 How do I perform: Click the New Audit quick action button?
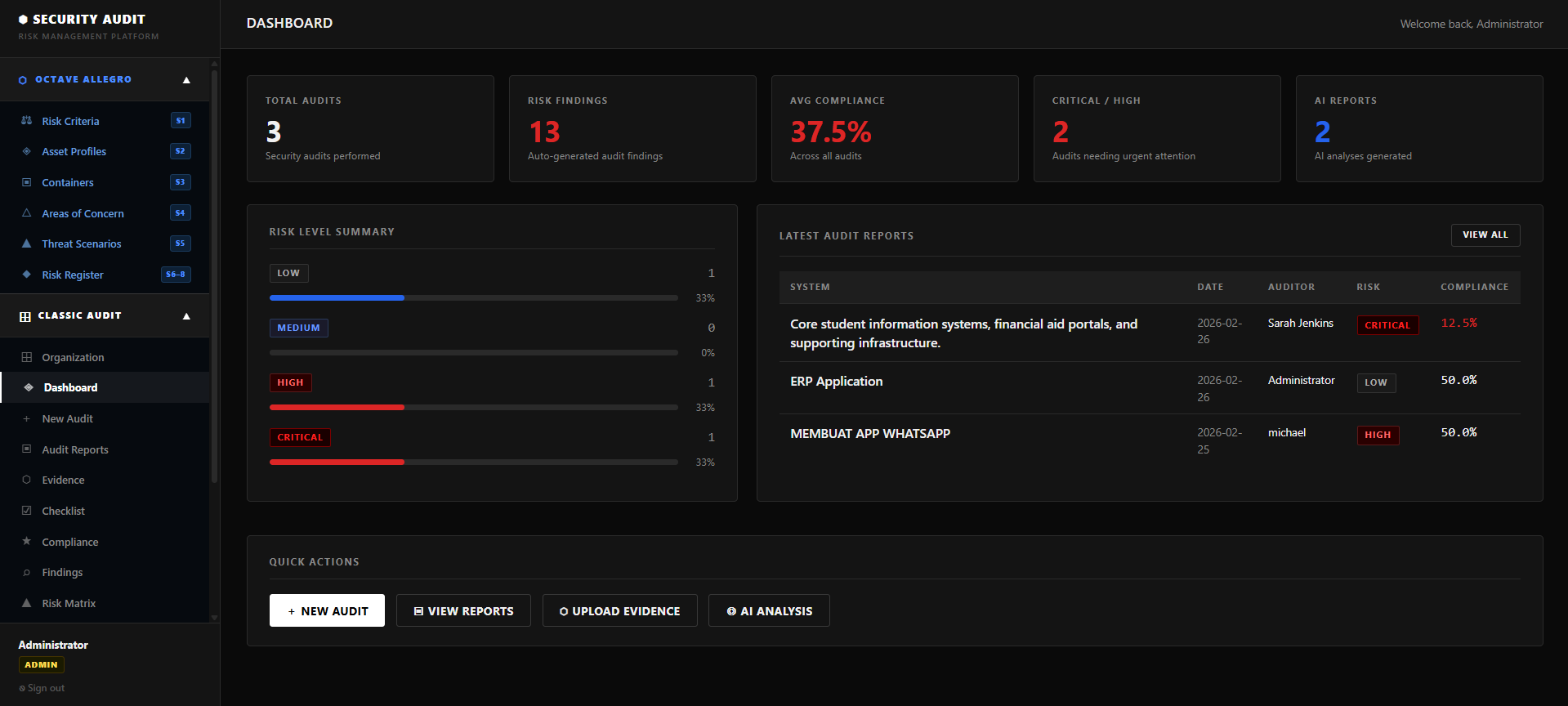[x=327, y=610]
